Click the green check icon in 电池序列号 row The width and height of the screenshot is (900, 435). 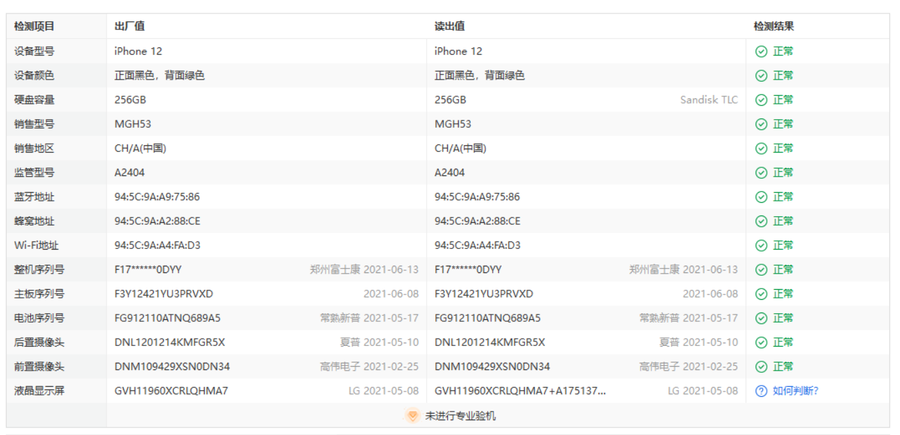(761, 318)
